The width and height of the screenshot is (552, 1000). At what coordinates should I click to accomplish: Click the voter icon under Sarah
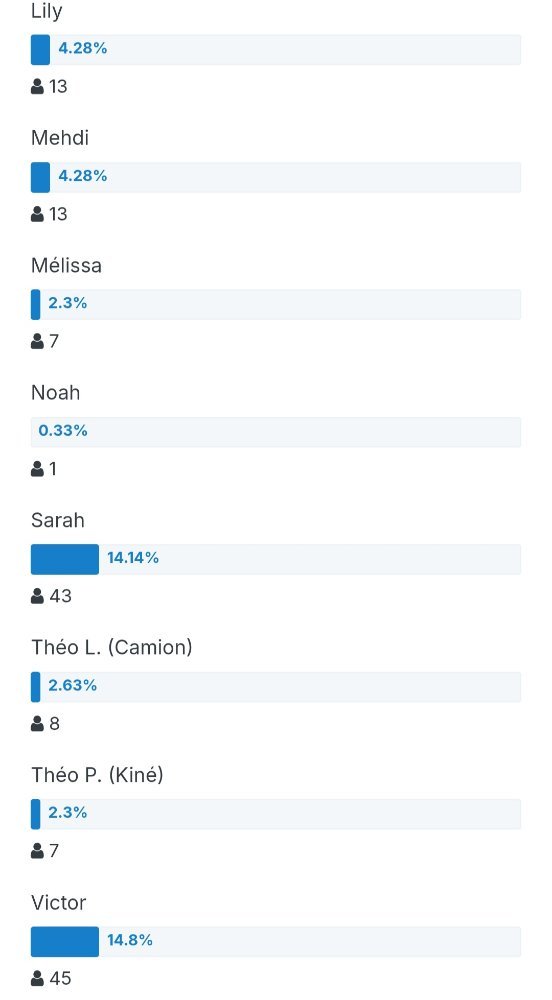pyautogui.click(x=37, y=596)
